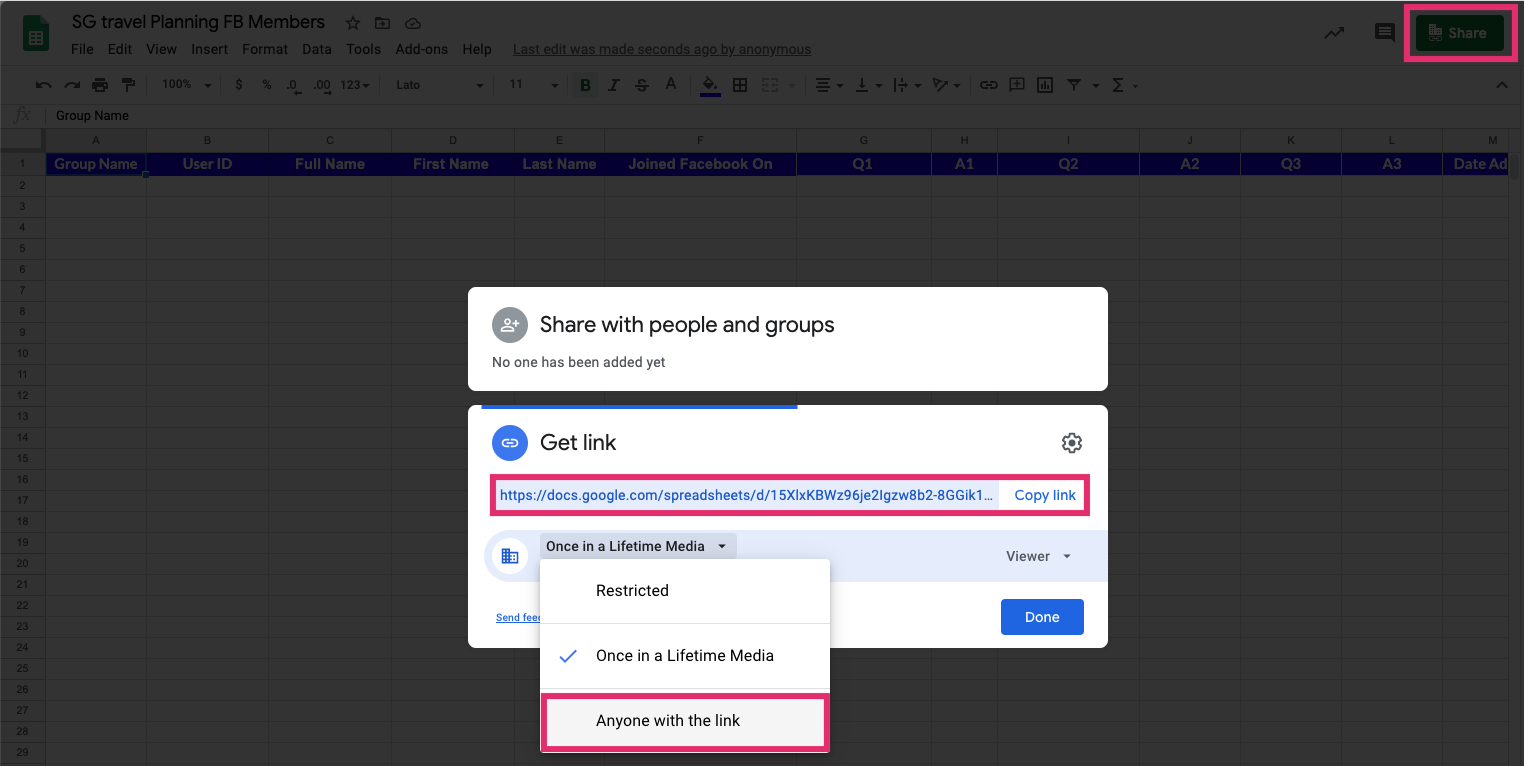Image resolution: width=1524 pixels, height=766 pixels.
Task: Select the Restricted option
Action: [x=685, y=591]
